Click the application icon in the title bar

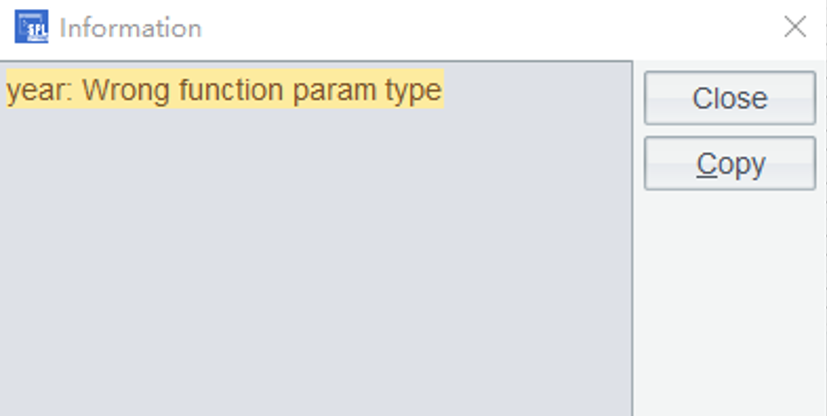click(31, 27)
